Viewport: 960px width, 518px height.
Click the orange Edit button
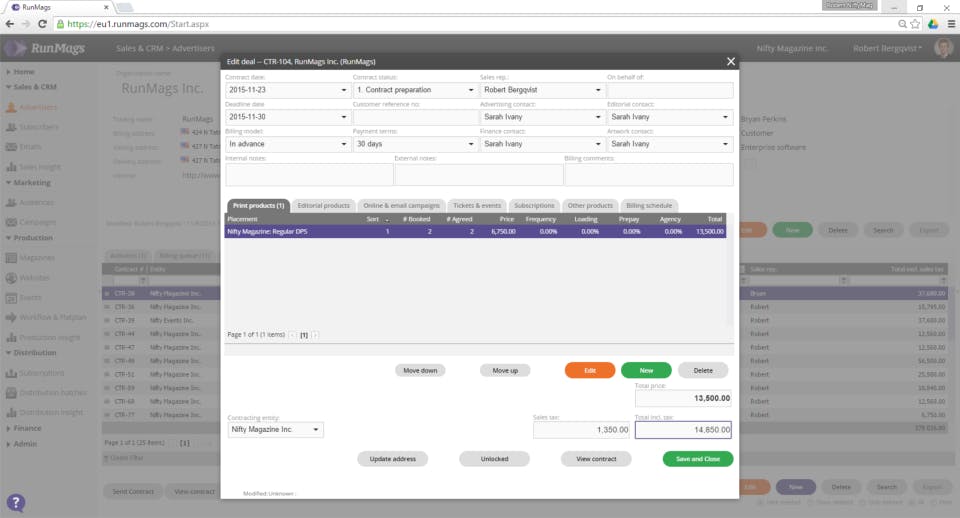pyautogui.click(x=590, y=370)
